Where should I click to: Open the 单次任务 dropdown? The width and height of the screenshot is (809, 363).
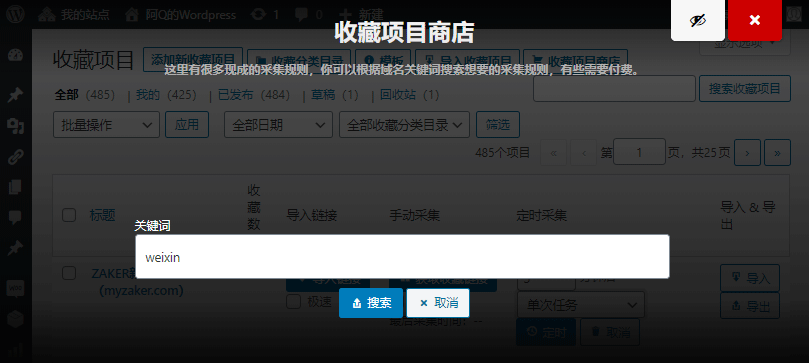click(x=581, y=305)
